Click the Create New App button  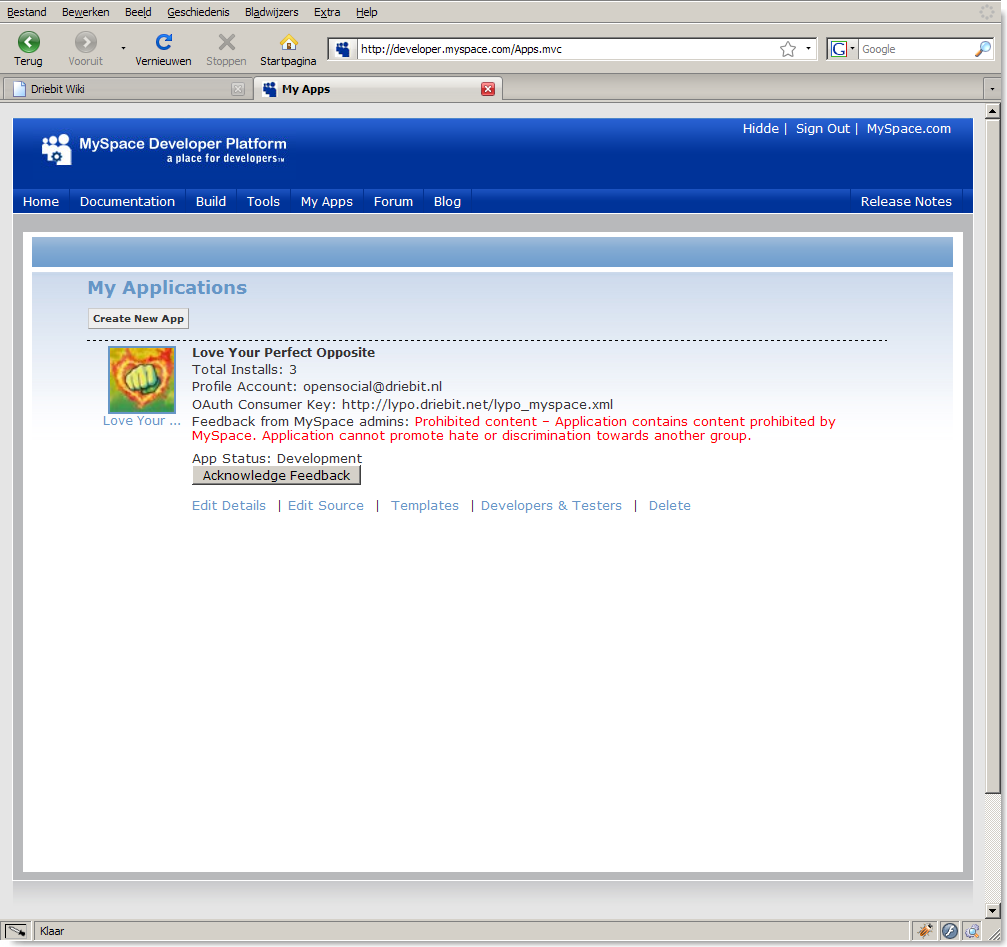[x=138, y=319]
